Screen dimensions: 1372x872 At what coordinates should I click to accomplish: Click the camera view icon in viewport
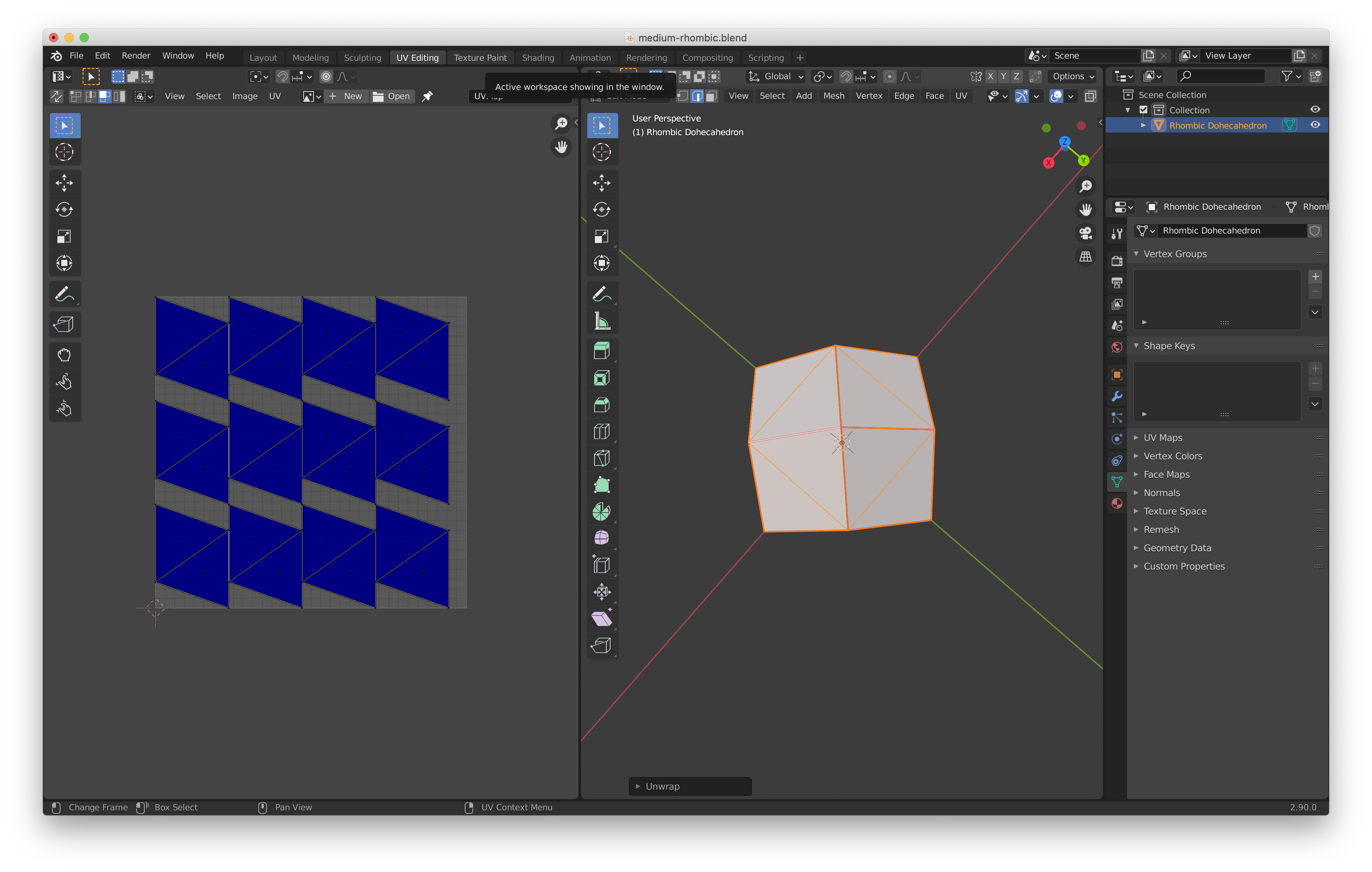tap(1085, 233)
